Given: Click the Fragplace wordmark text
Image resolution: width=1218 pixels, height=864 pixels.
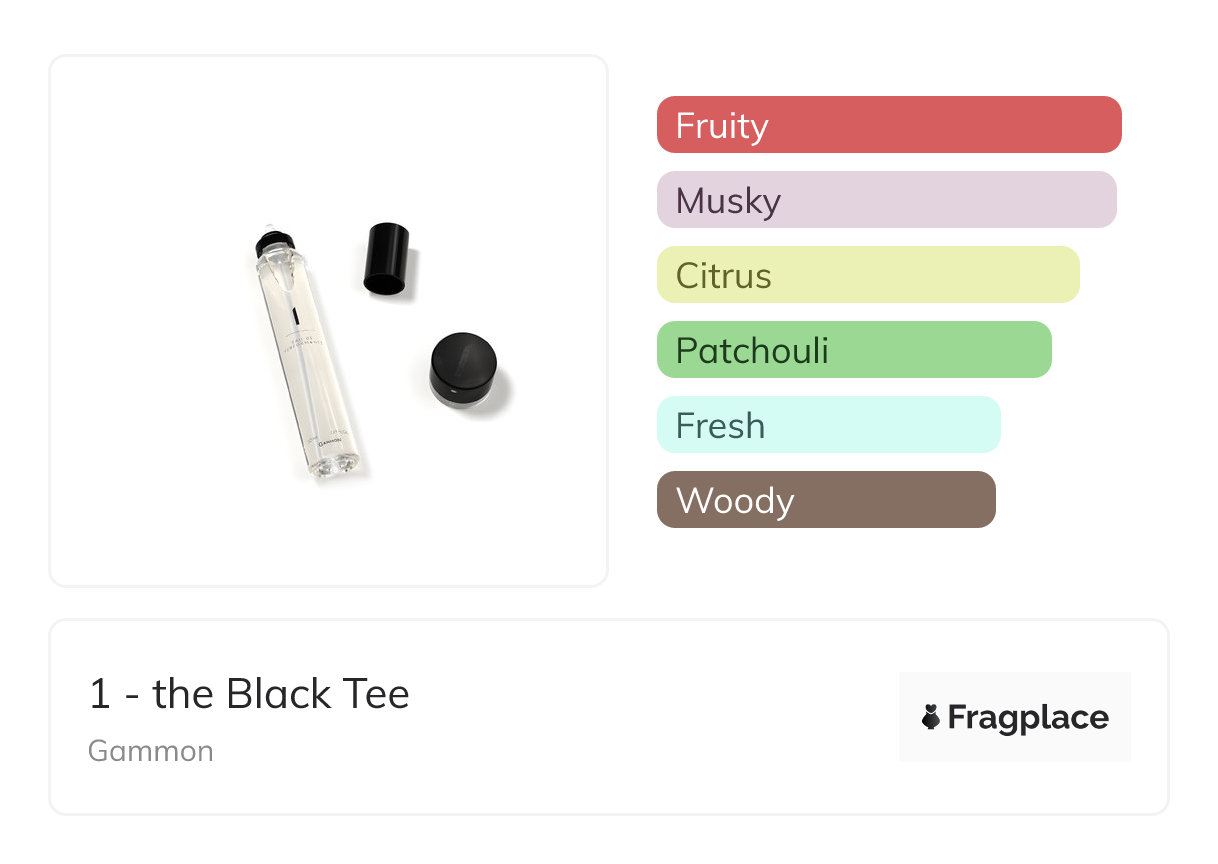Looking at the screenshot, I should (1028, 717).
